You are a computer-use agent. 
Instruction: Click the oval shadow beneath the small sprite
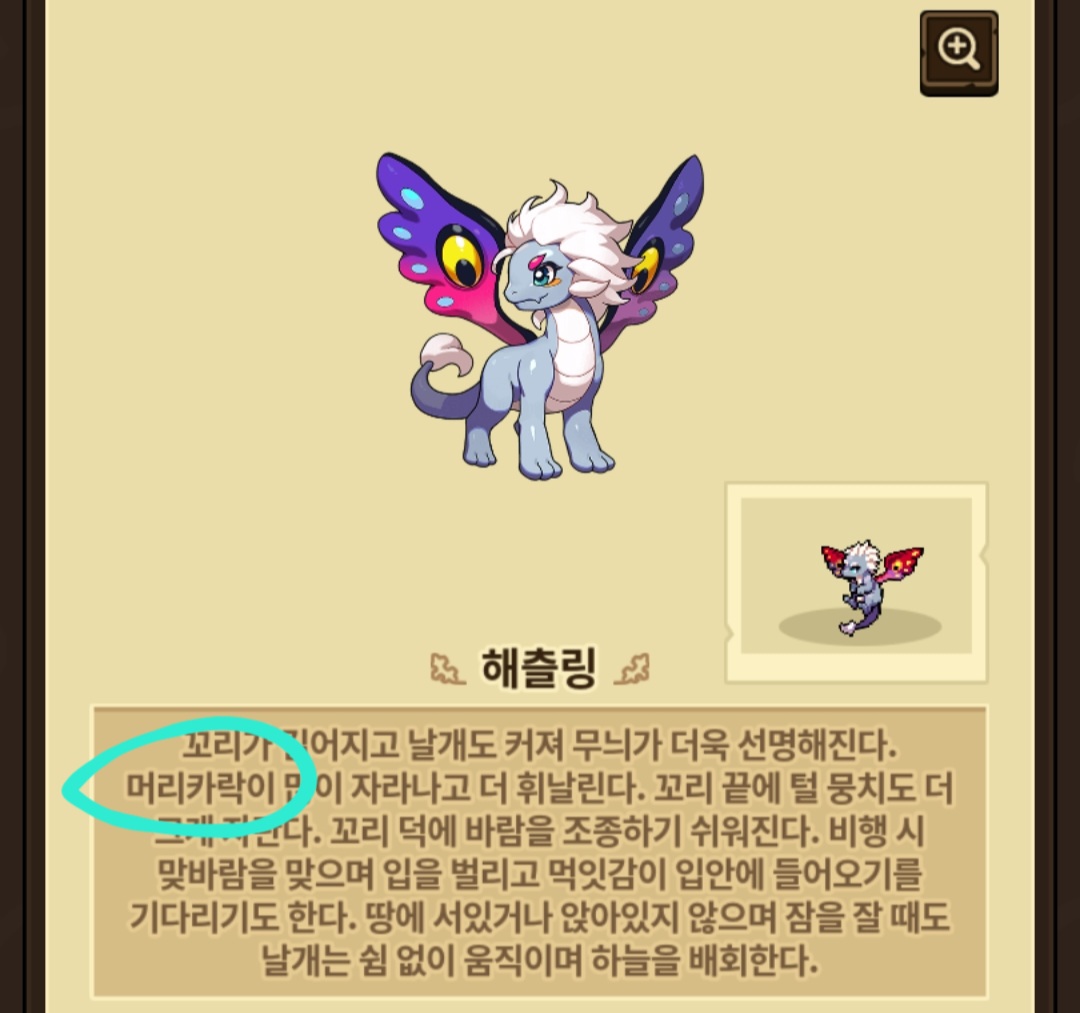860,626
